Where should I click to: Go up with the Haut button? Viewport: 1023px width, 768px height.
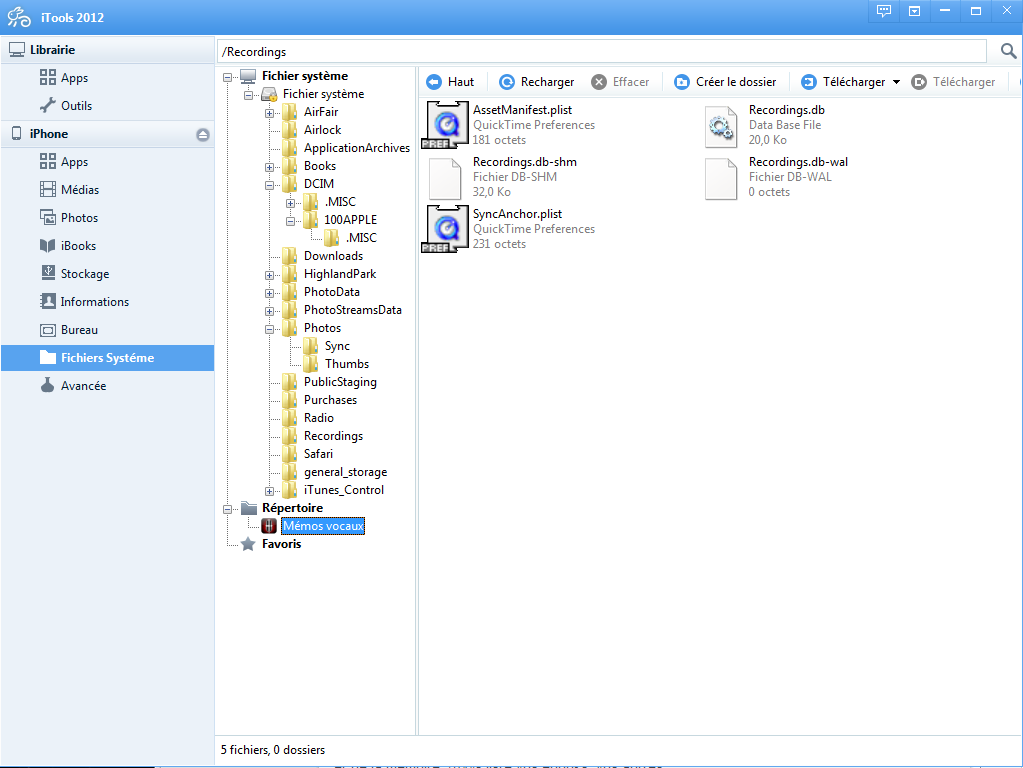tap(450, 82)
